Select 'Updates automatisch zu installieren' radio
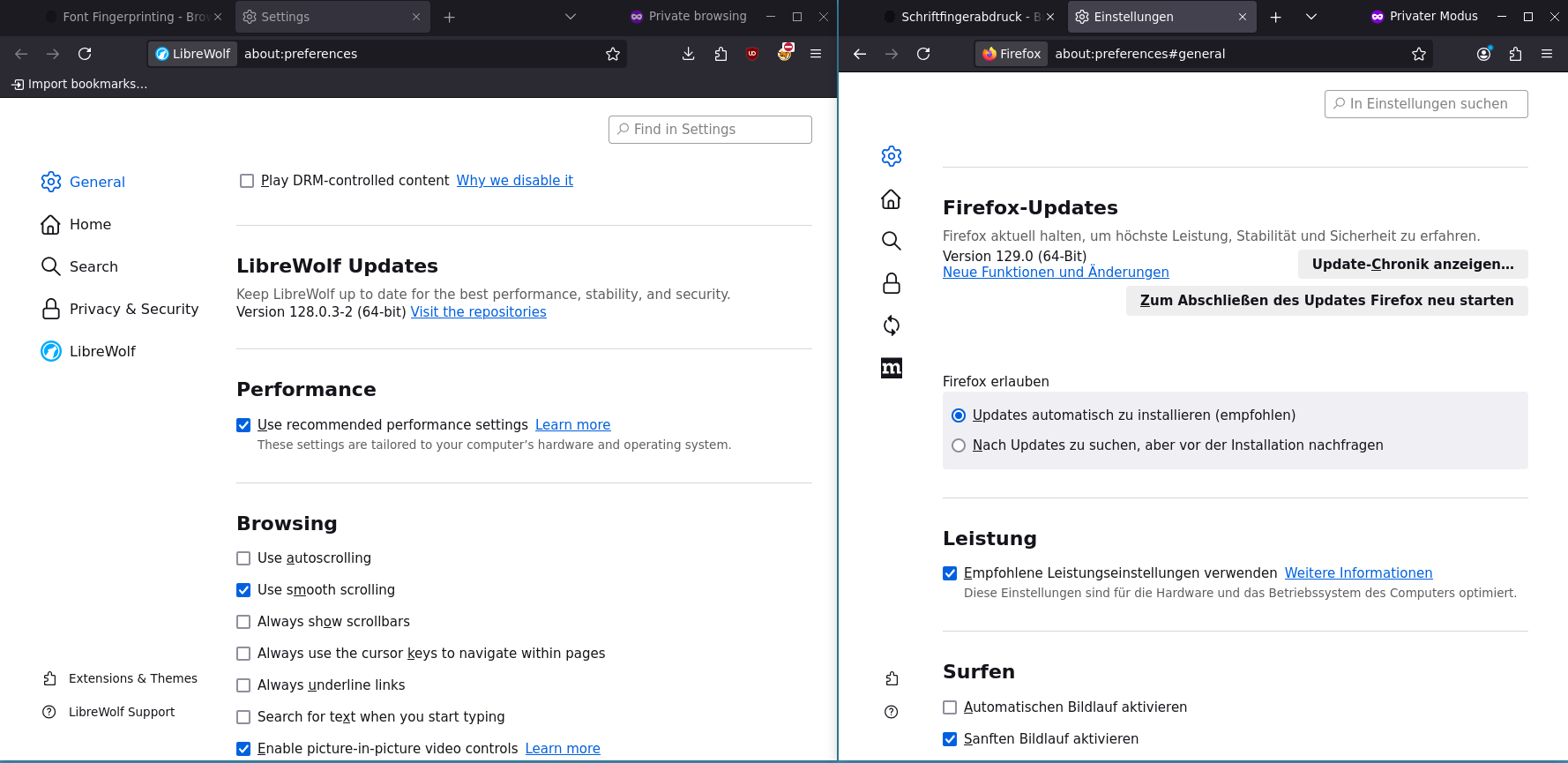This screenshot has height=763, width=1568. tap(959, 415)
